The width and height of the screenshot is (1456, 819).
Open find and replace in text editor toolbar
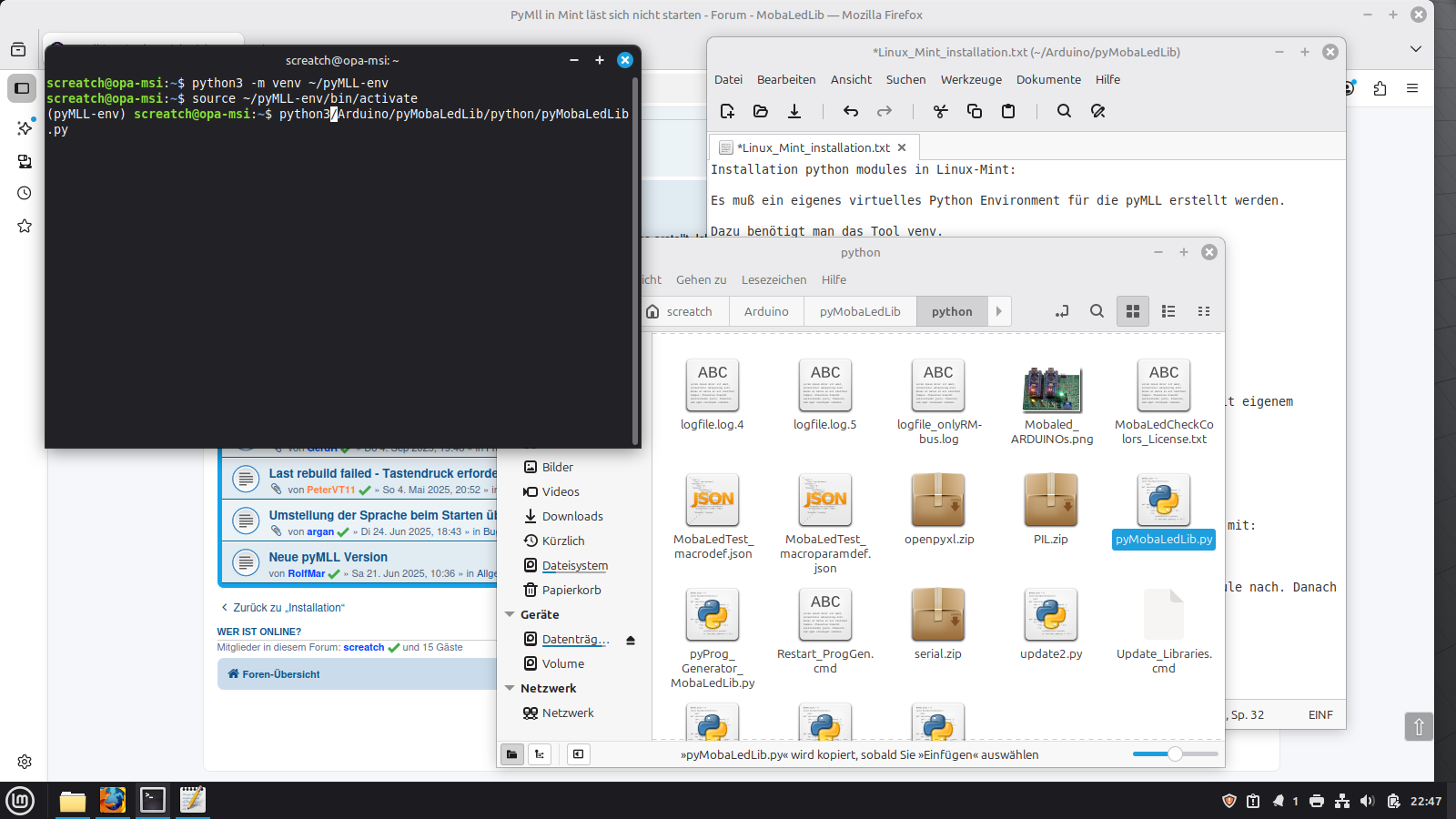1098,111
